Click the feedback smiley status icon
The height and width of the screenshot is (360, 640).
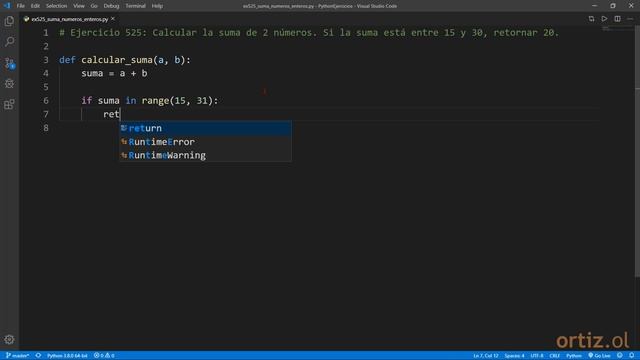(x=620, y=356)
